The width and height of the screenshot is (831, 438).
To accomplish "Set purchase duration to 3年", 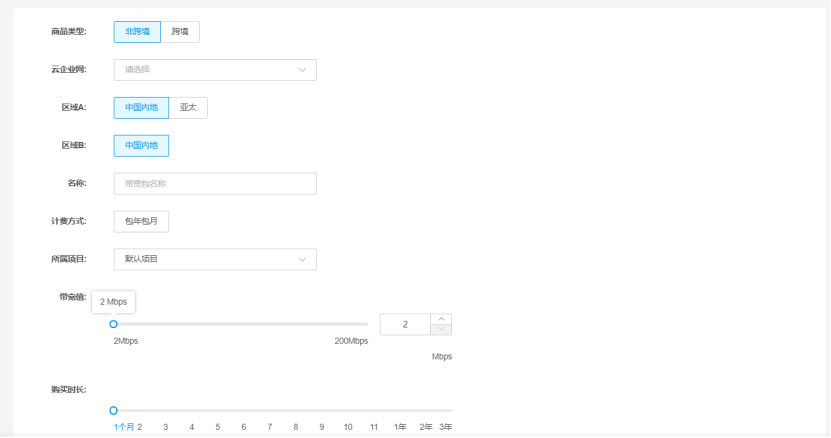I will pyautogui.click(x=446, y=427).
